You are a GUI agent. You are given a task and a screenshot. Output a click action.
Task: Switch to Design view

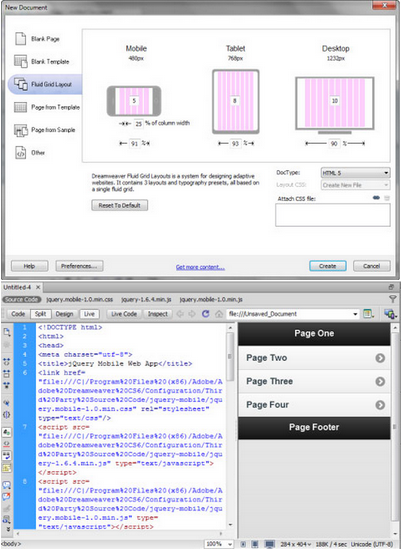[x=64, y=314]
